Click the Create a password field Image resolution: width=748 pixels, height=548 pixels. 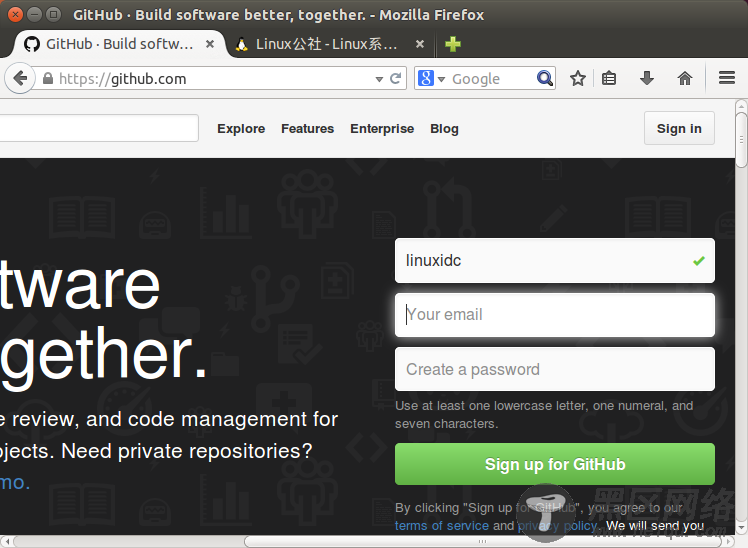pyautogui.click(x=555, y=369)
